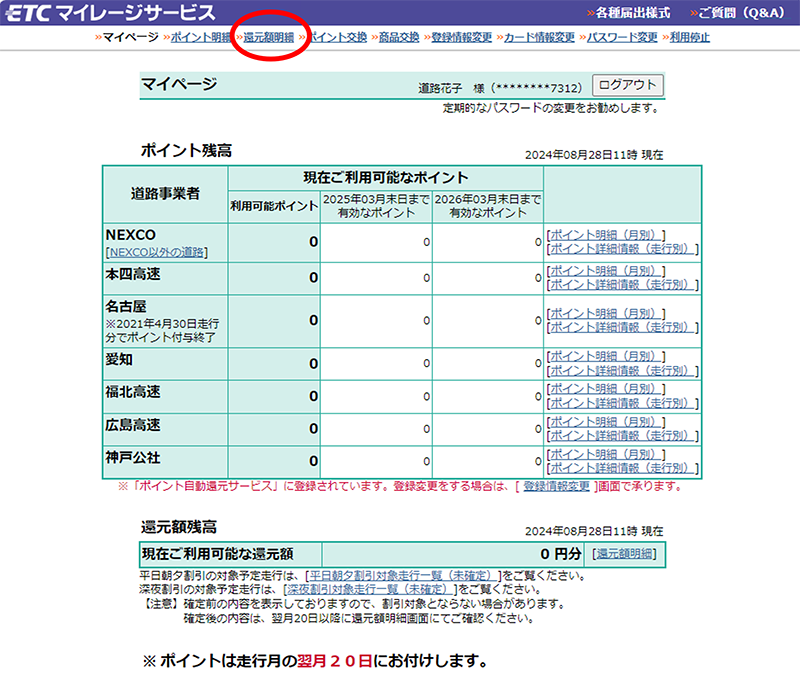Go to パスワード変更 page

(622, 37)
